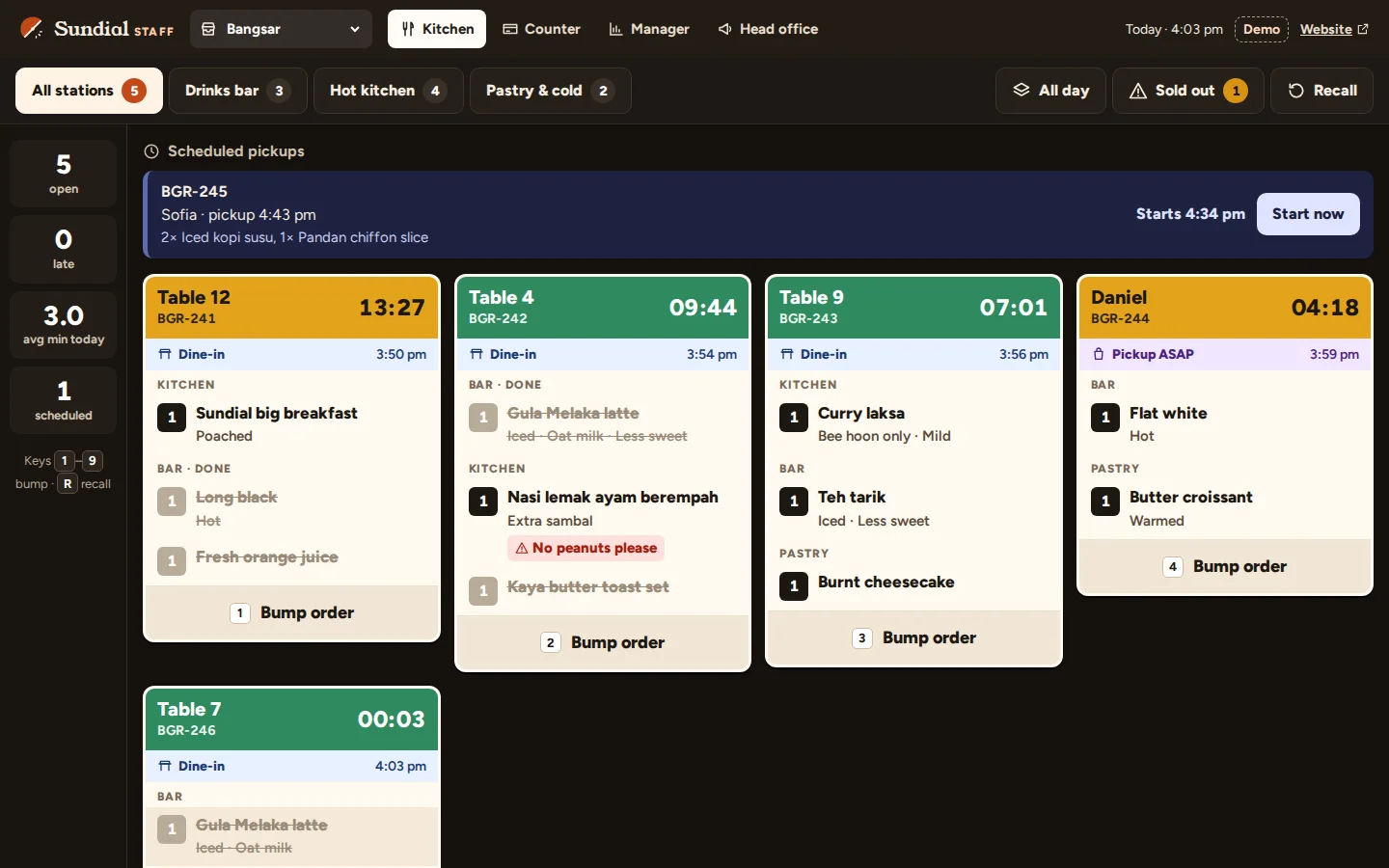This screenshot has height=868, width=1389.
Task: Open the Manager view tab
Action: [x=649, y=29]
